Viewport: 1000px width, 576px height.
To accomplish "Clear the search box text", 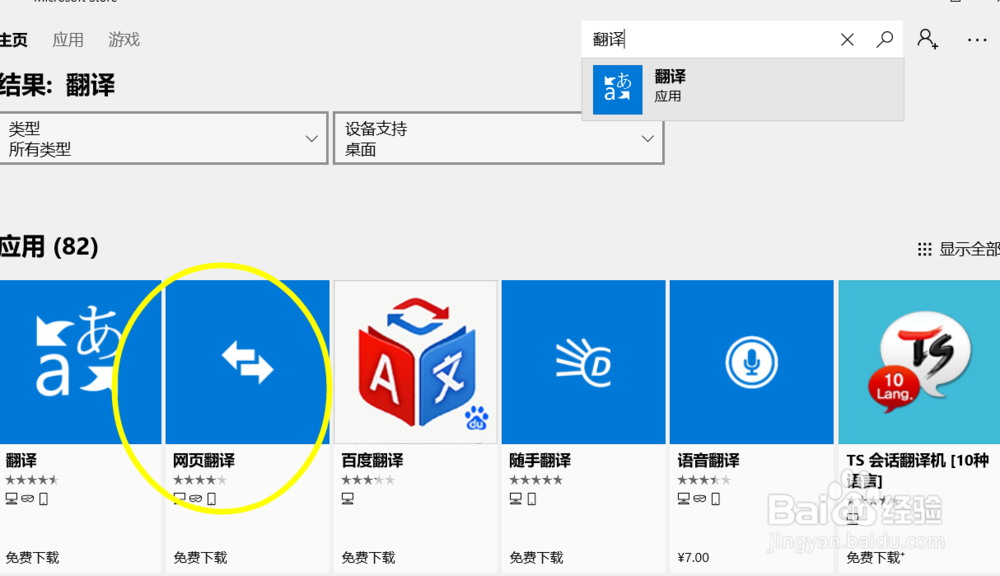I will click(x=847, y=40).
